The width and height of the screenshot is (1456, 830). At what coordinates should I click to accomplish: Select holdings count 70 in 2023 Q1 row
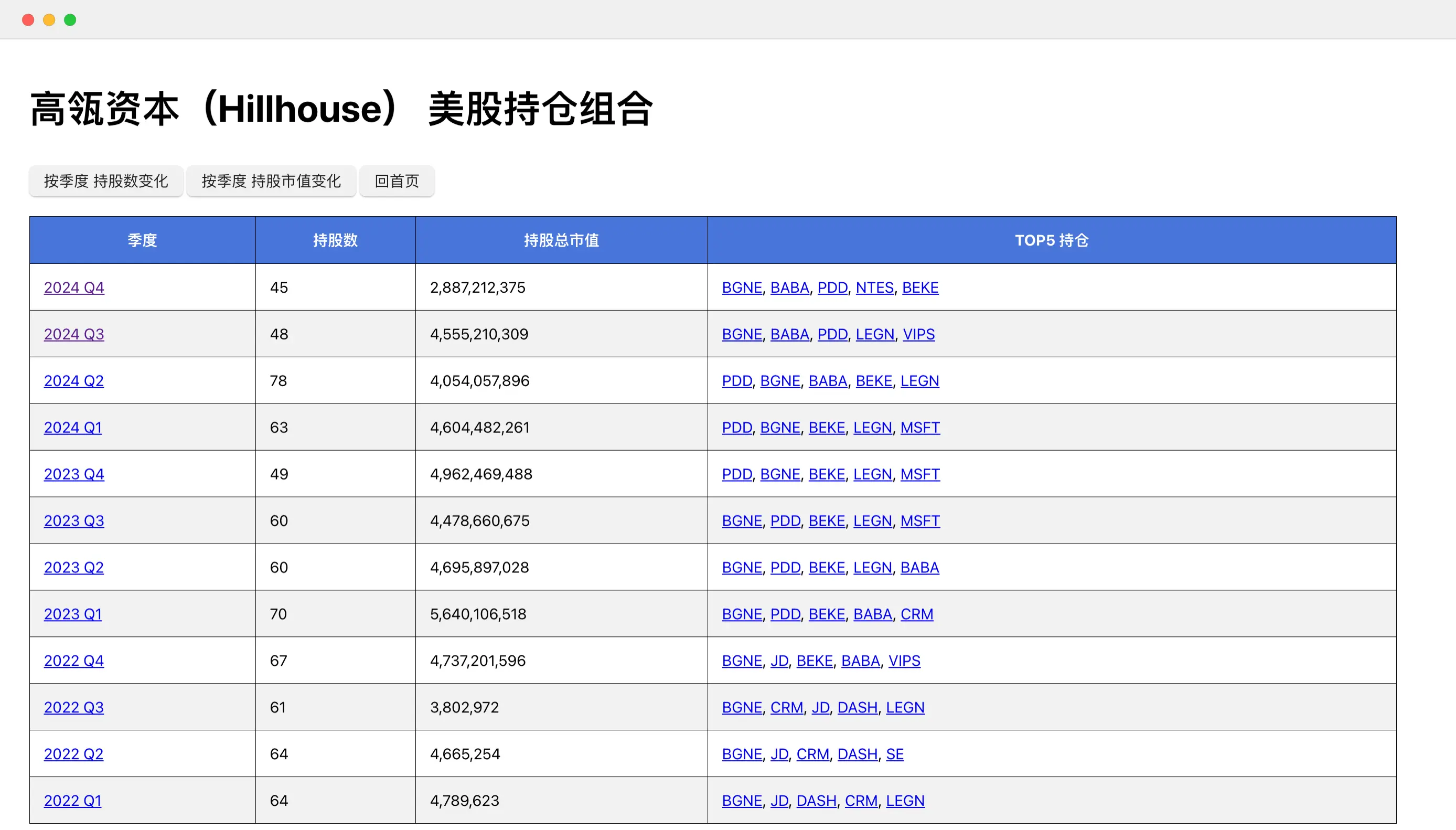279,614
